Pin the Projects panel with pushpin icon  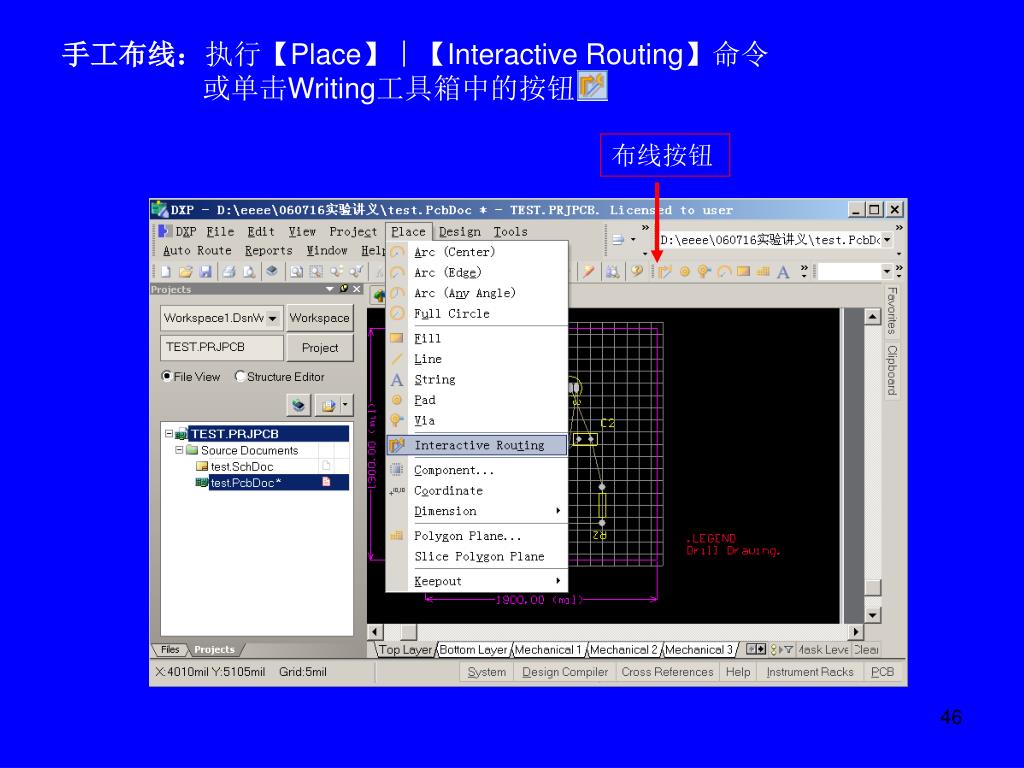point(344,289)
